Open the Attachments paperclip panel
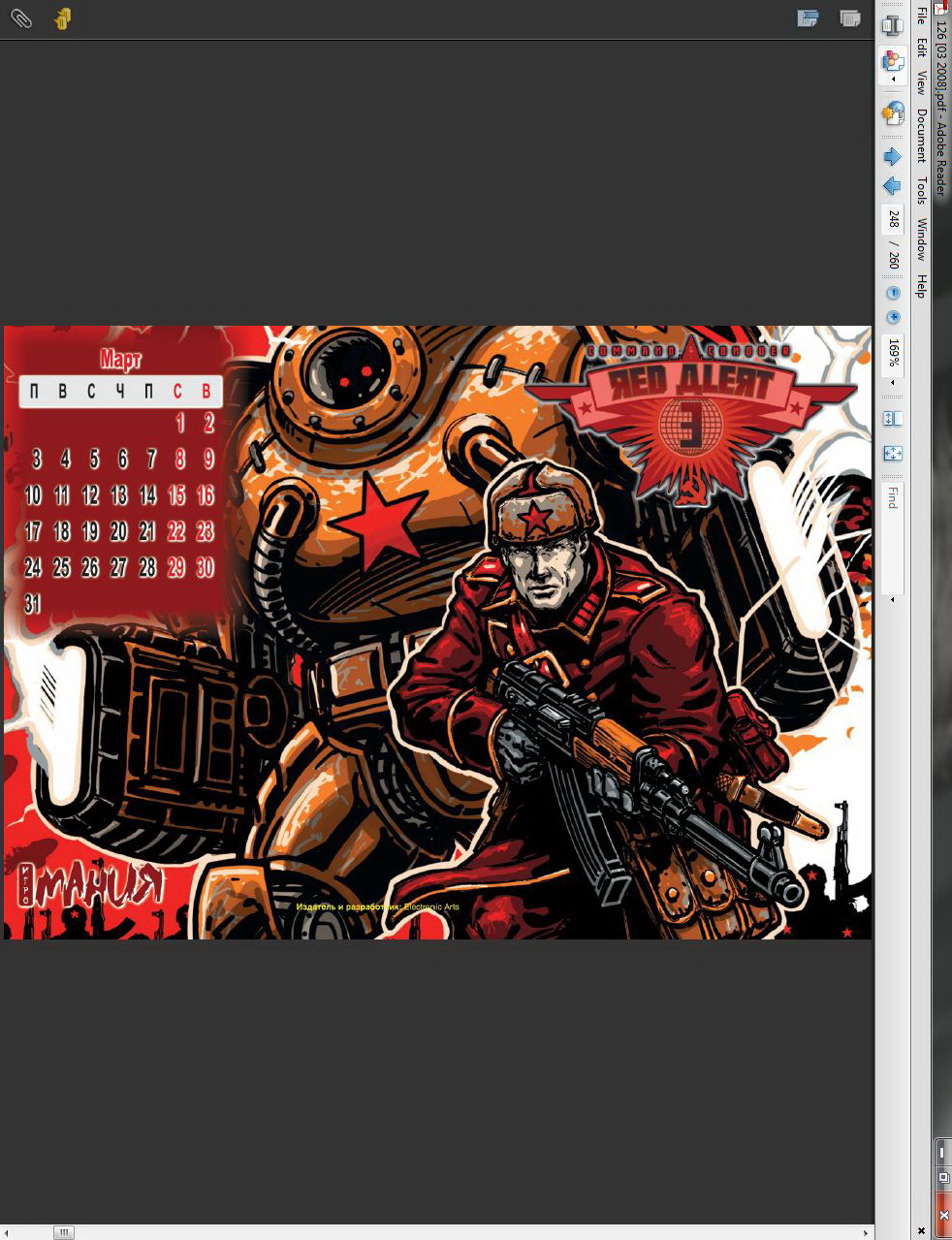 tap(21, 17)
